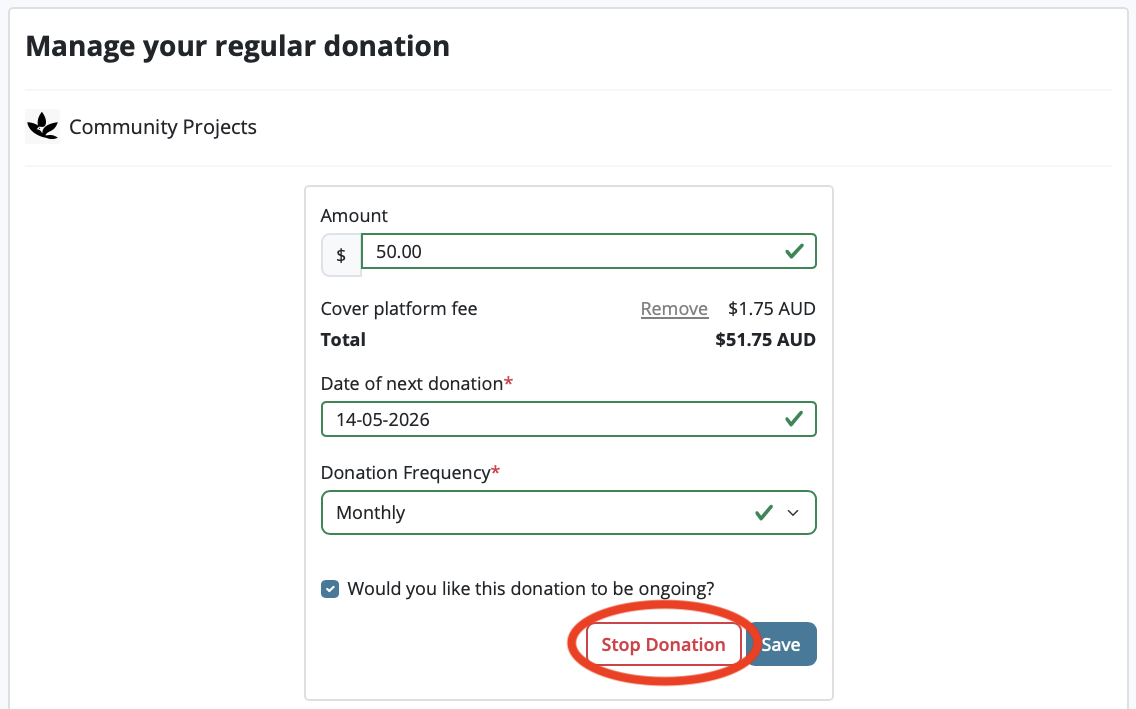Select the Community Projects campaign entry
1136x709 pixels.
[x=162, y=127]
